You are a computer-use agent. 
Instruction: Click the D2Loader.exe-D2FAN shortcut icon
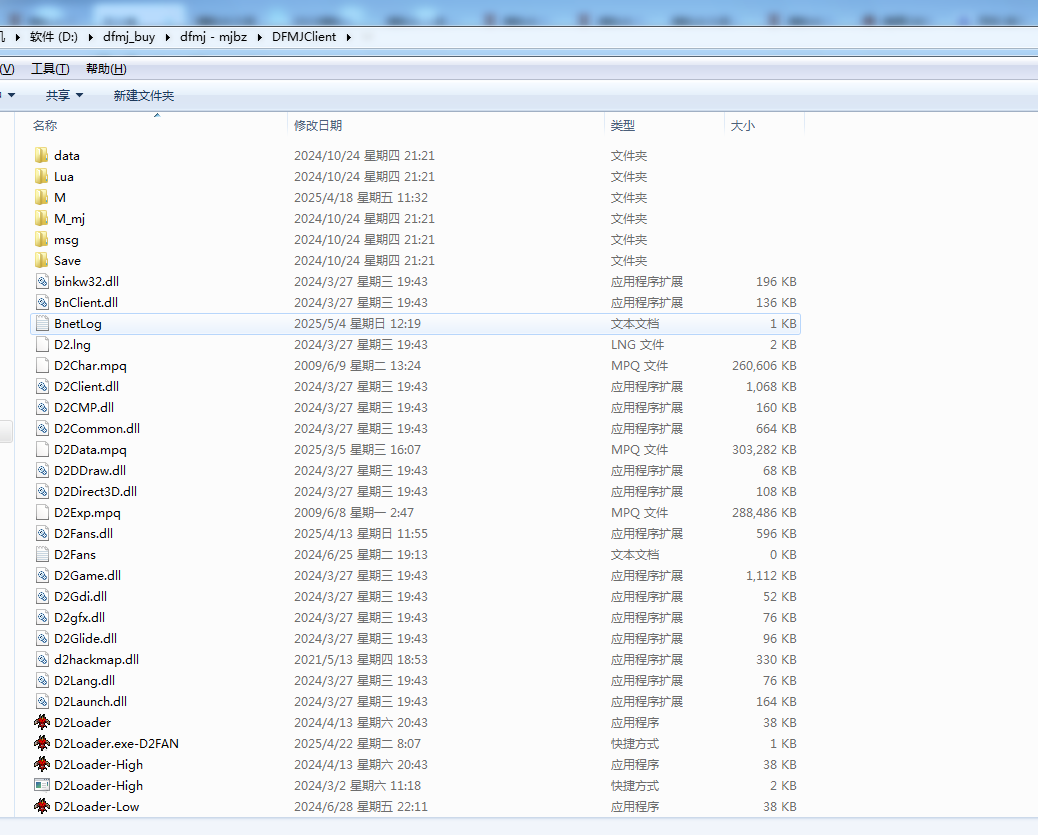pyautogui.click(x=42, y=744)
